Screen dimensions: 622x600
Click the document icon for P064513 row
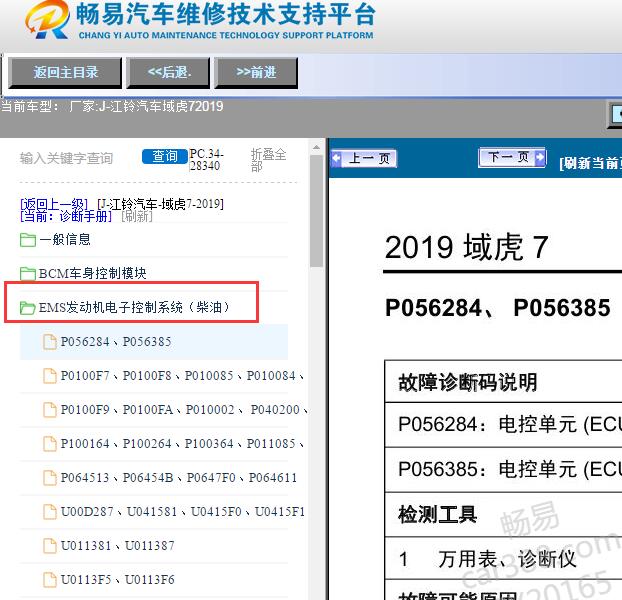(50, 478)
